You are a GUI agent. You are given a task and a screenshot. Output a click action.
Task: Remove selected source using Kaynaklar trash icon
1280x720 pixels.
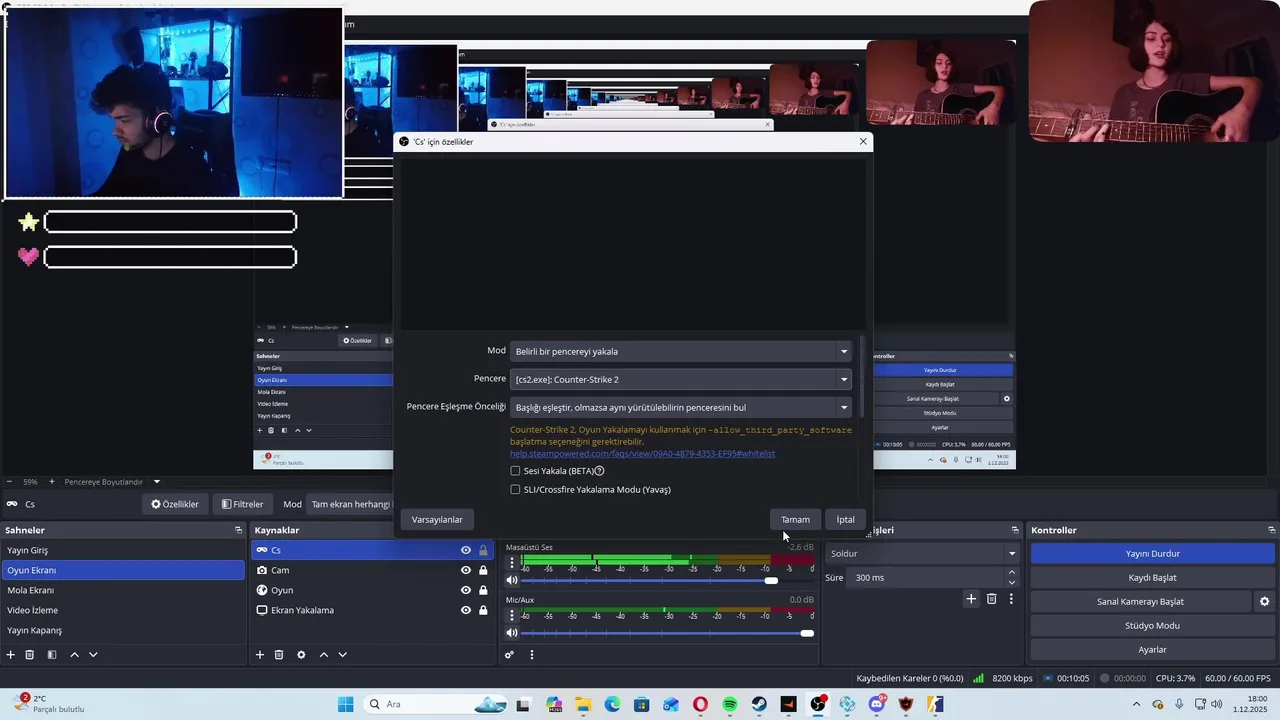tap(279, 654)
